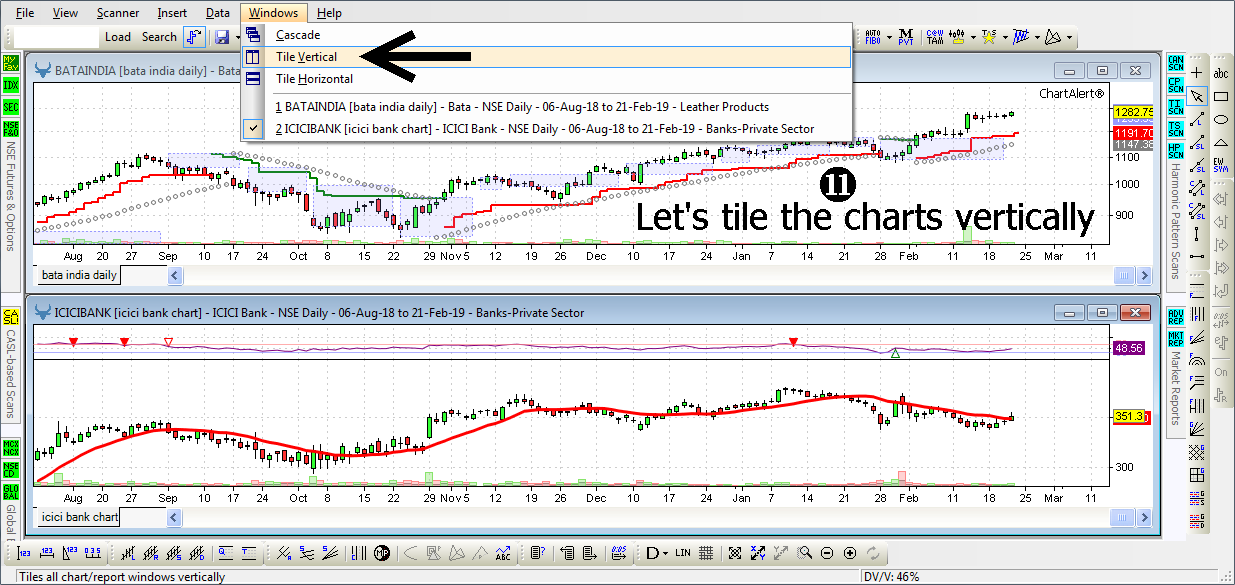Click the GLOBAL markets icon
Viewport: 1235px width, 585px height.
[x=11, y=491]
